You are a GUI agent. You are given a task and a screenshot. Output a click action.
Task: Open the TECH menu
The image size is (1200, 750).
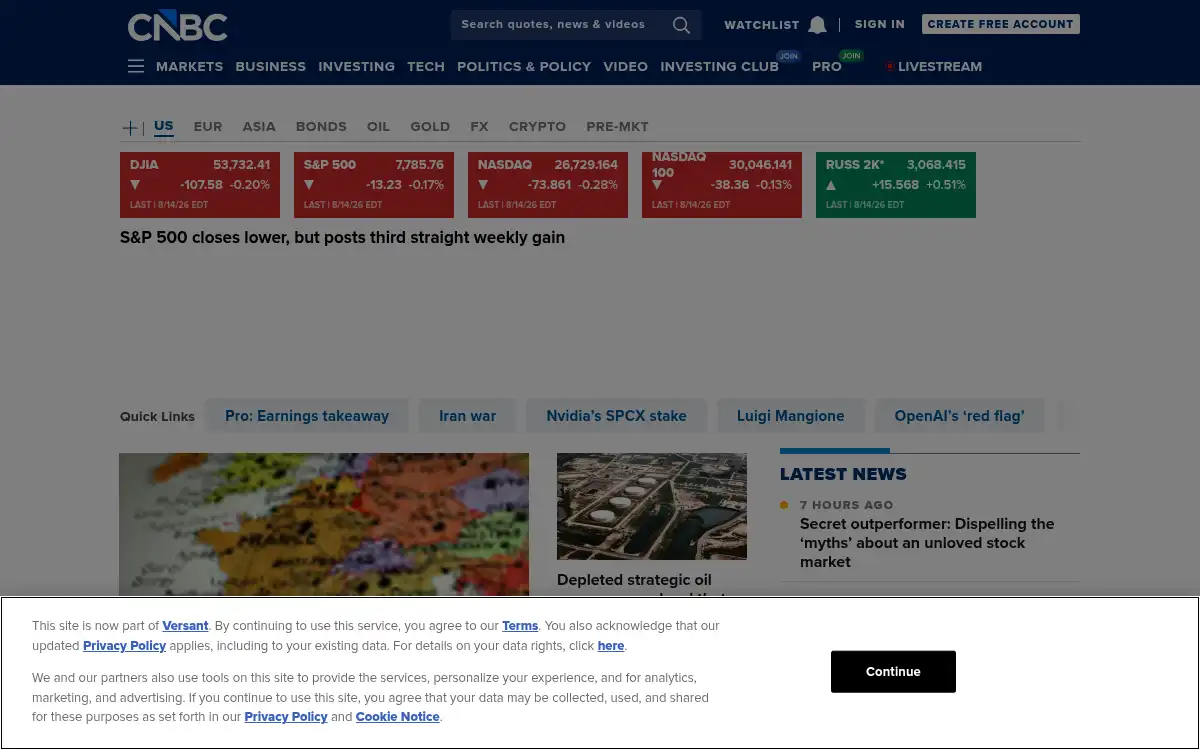click(426, 66)
